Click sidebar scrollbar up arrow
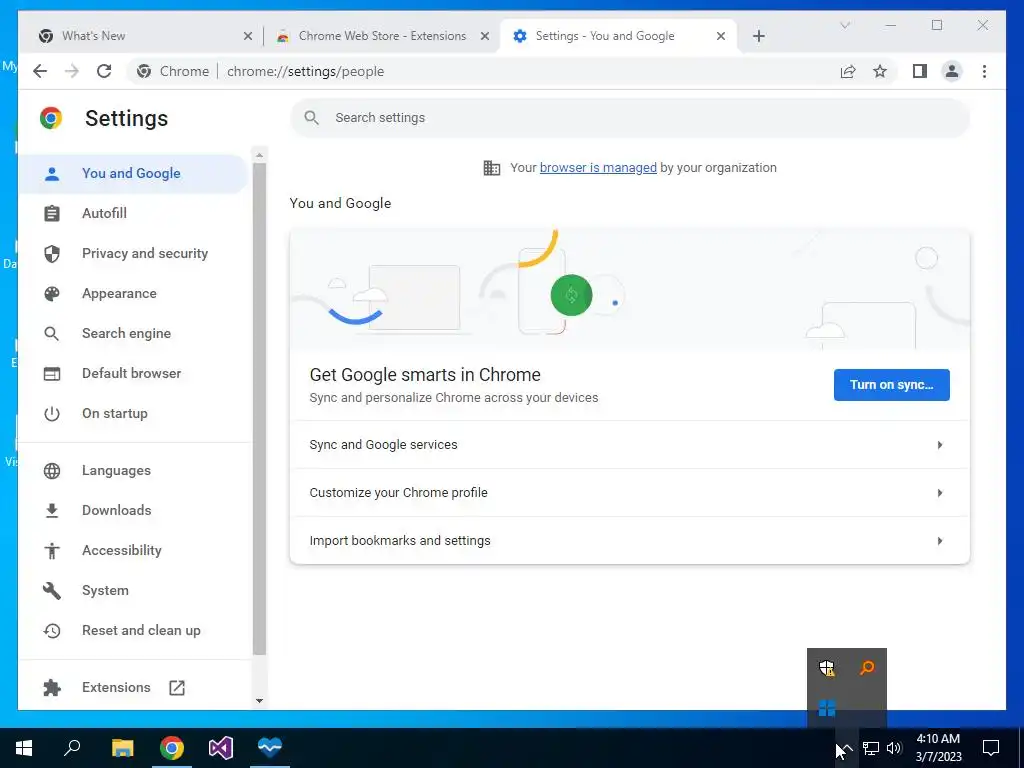 259,155
